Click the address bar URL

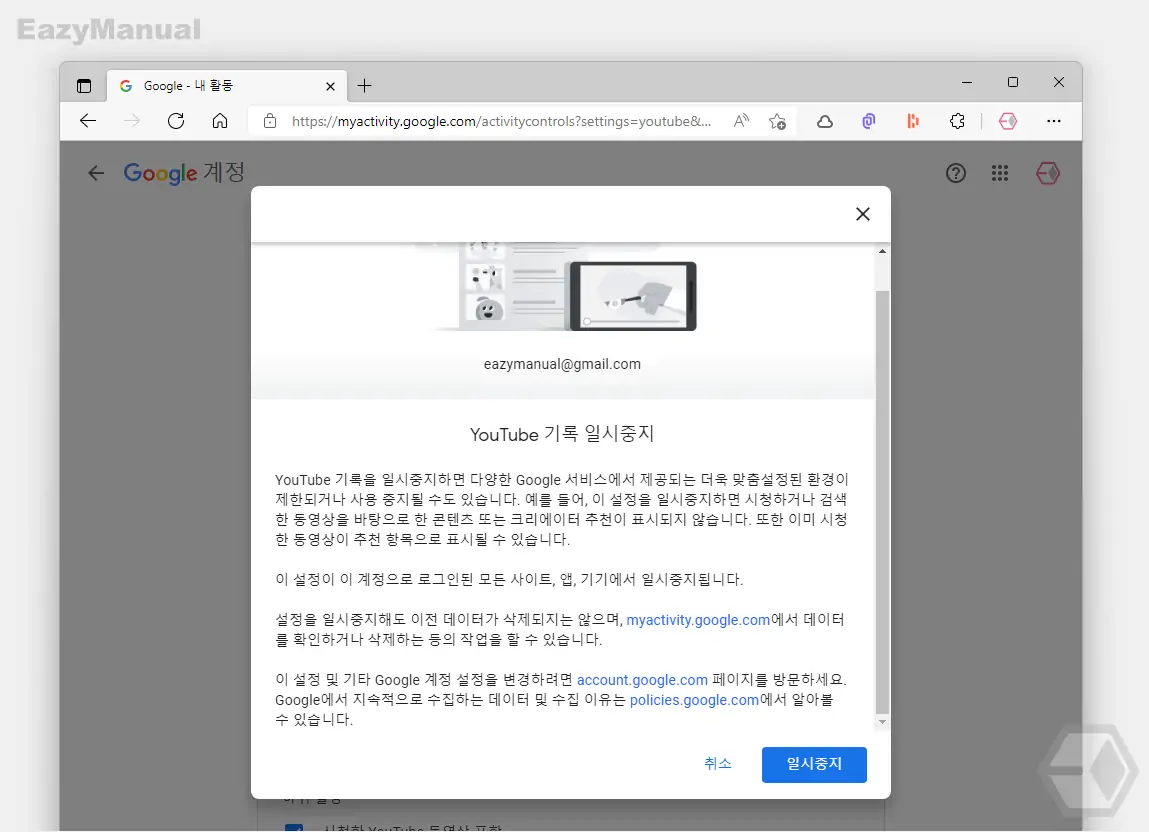[x=501, y=121]
